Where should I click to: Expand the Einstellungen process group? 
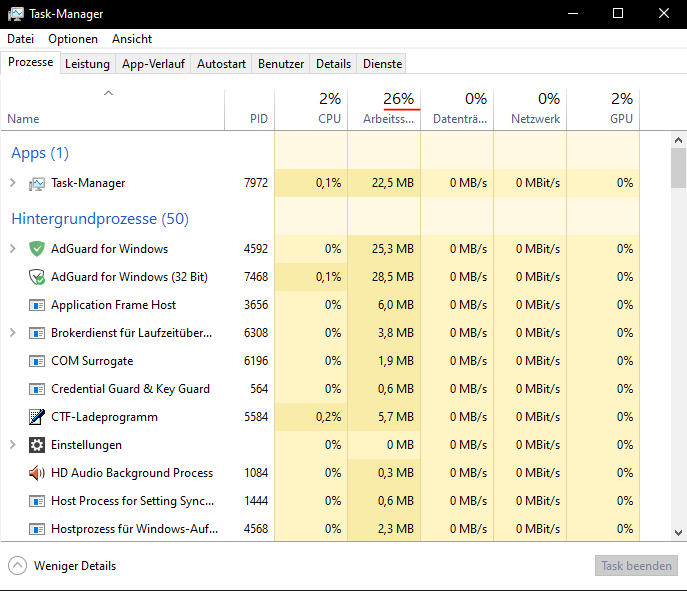(x=12, y=445)
